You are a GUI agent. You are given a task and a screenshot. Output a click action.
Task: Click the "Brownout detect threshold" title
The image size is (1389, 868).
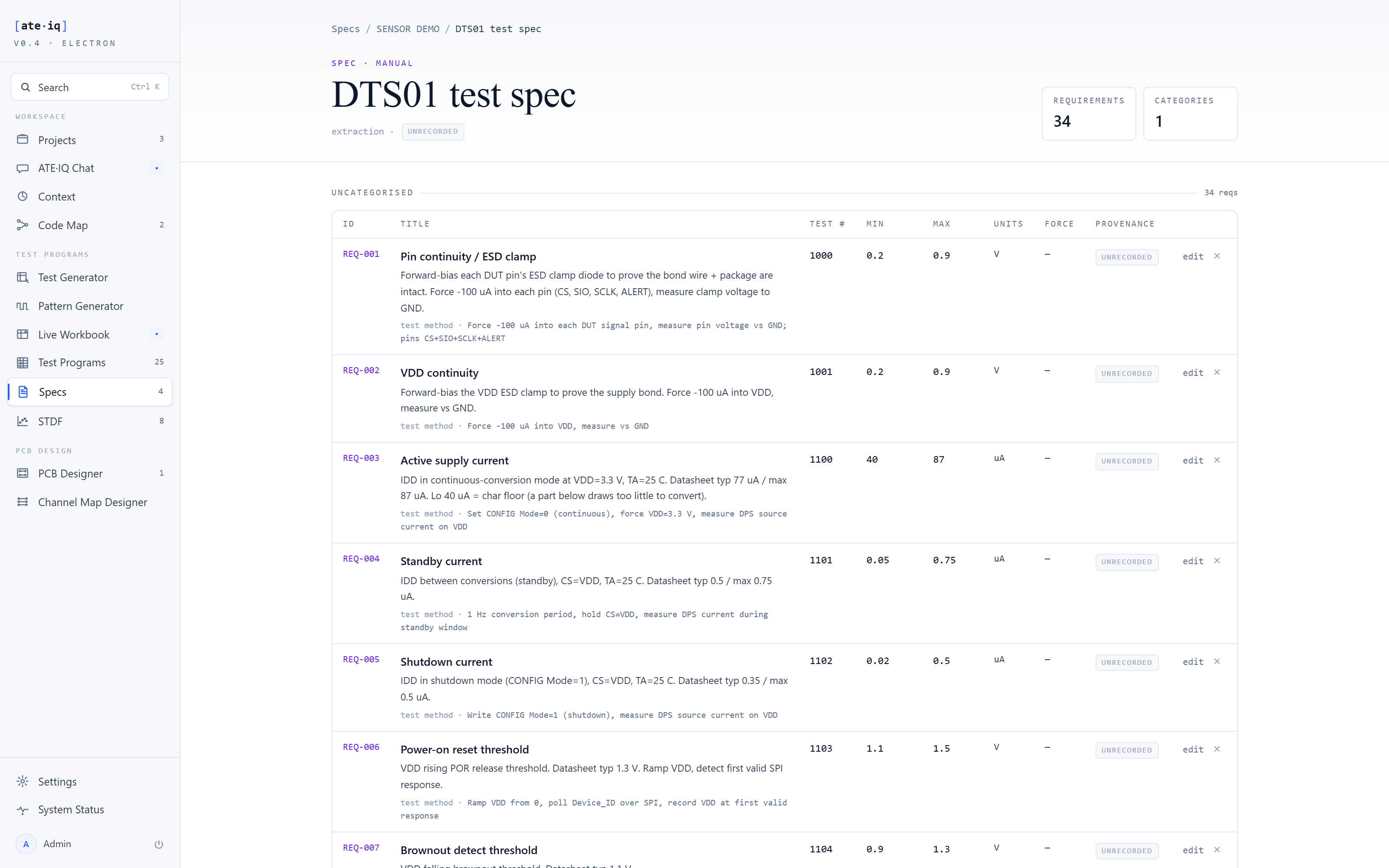click(x=469, y=850)
